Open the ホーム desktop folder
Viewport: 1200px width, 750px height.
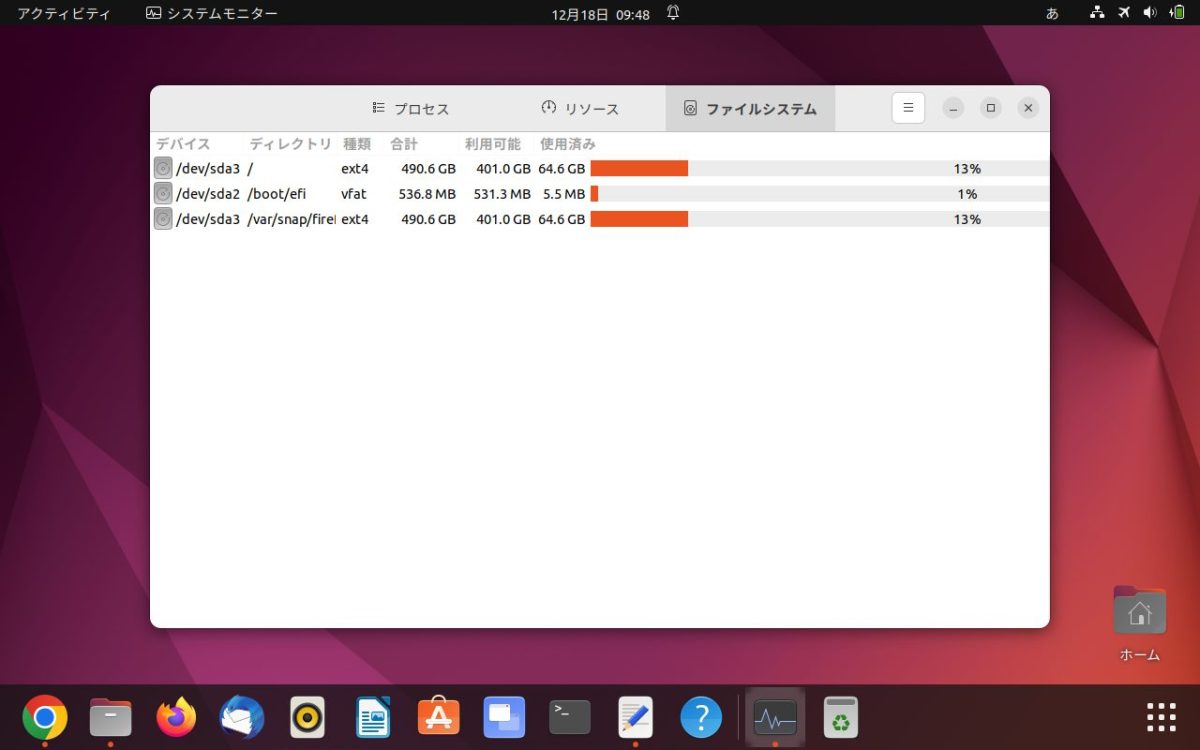(x=1139, y=624)
